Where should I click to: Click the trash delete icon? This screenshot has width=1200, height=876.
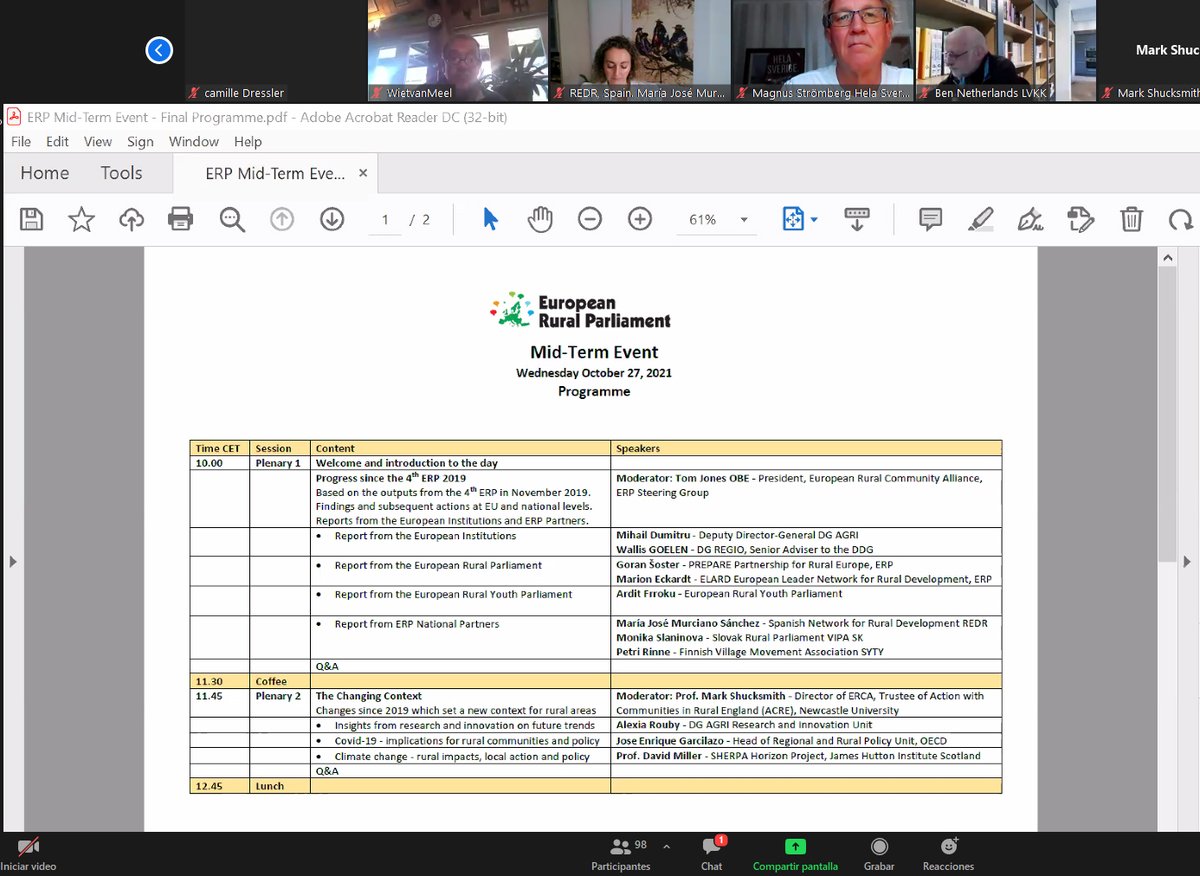[x=1131, y=219]
